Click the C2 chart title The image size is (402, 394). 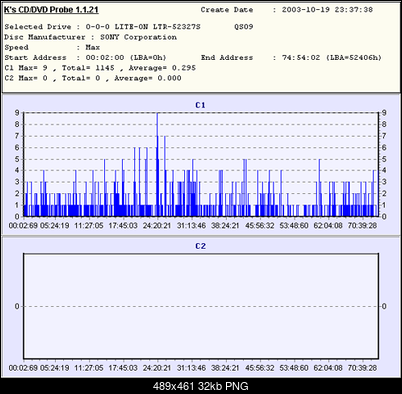(200, 246)
